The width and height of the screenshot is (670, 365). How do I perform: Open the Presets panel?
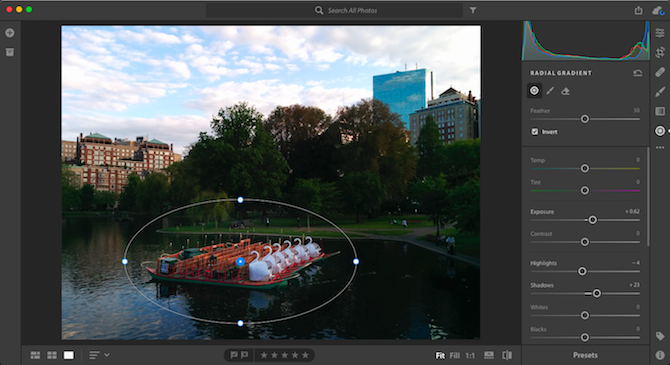click(585, 355)
